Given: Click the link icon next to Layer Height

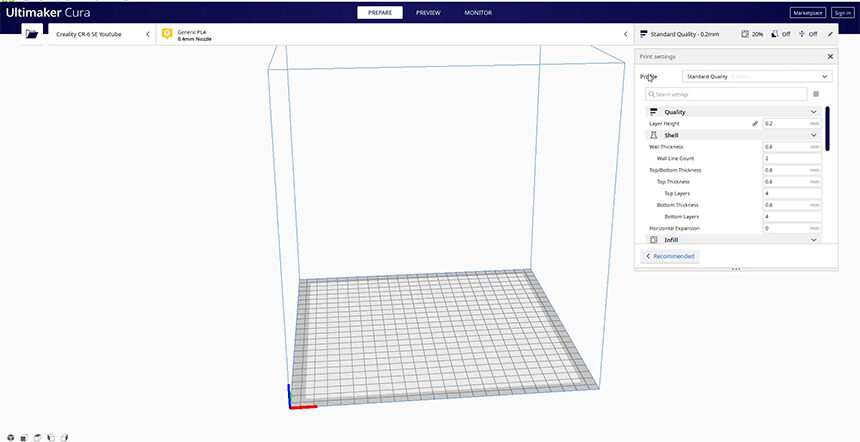Looking at the screenshot, I should (x=755, y=124).
